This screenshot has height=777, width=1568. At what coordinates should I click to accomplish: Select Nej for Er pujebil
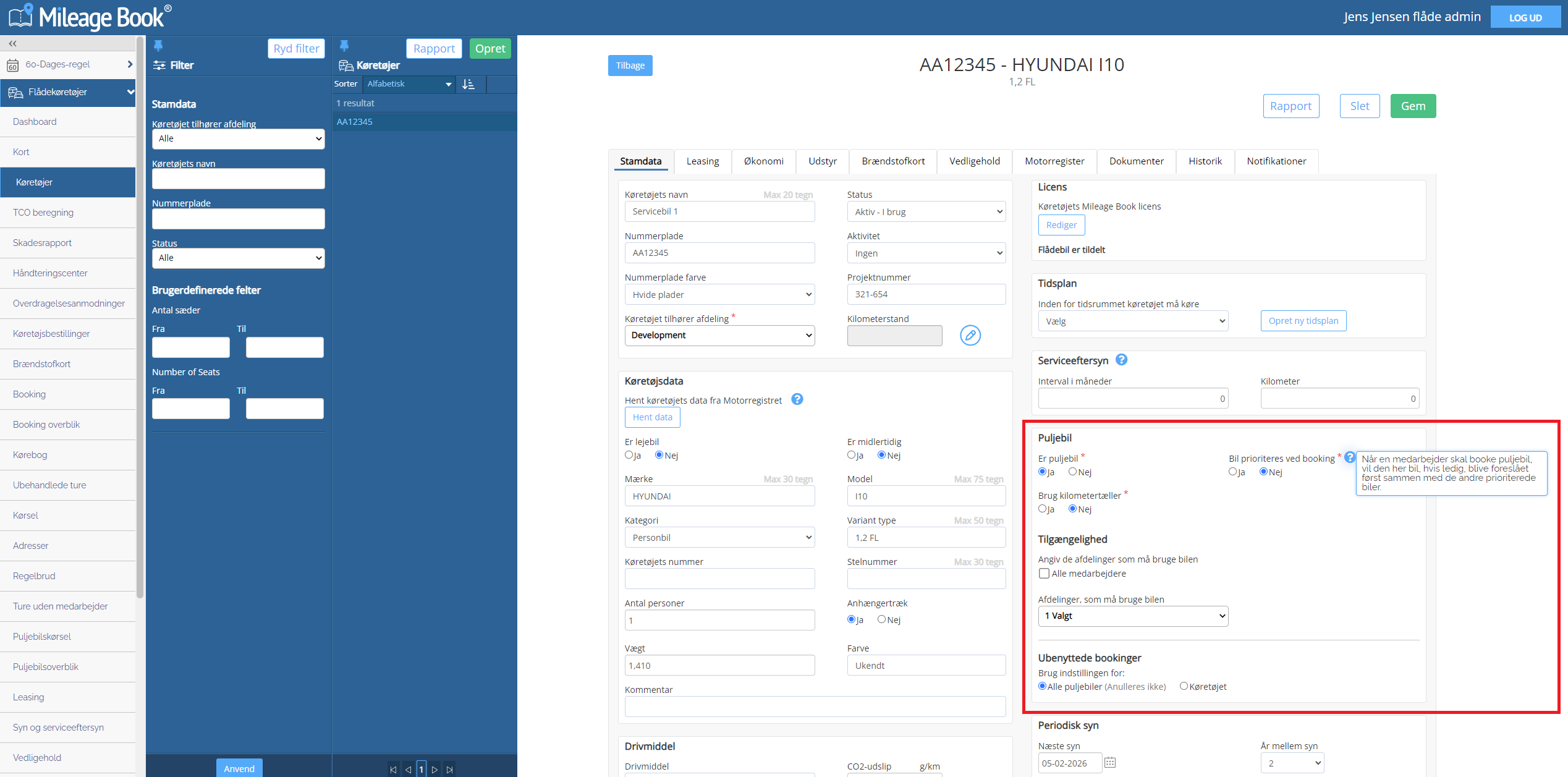click(1073, 472)
